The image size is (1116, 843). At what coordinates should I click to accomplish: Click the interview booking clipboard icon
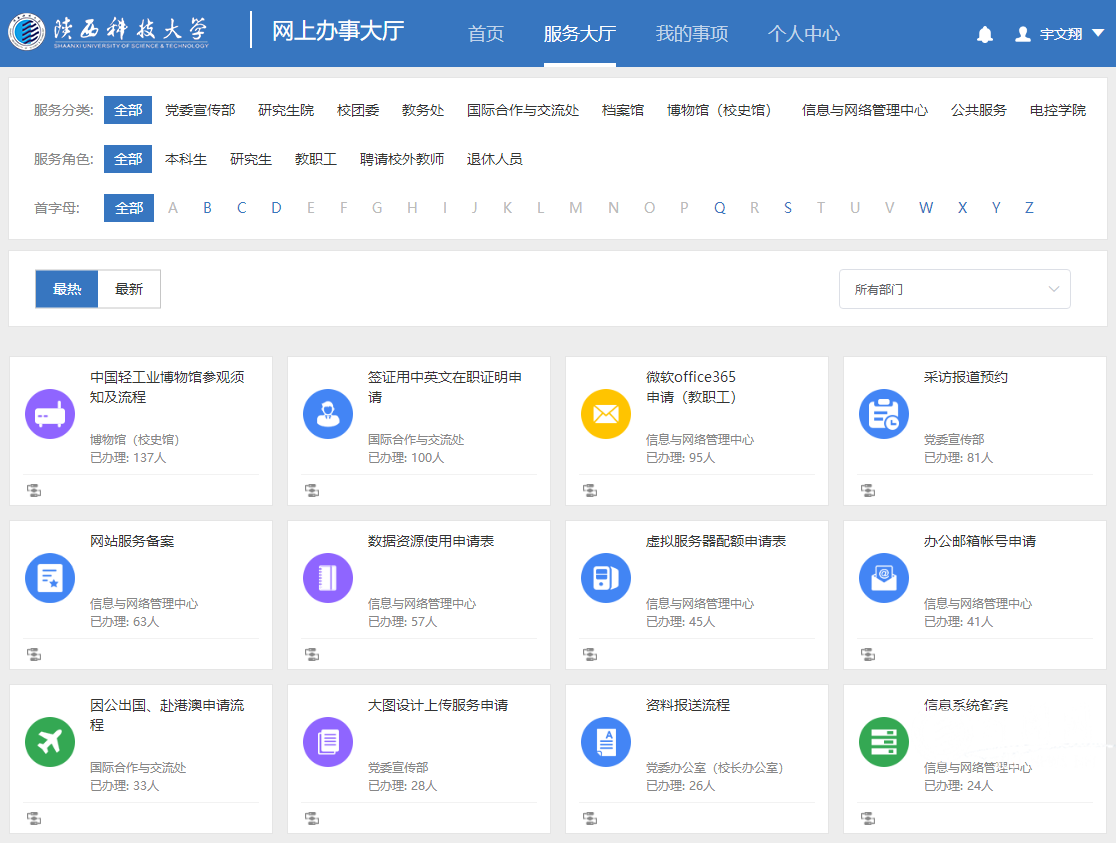884,414
